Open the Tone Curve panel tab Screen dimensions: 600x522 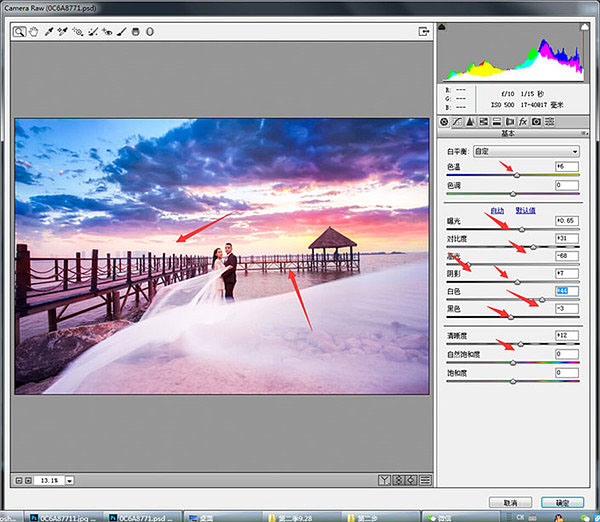coord(458,122)
